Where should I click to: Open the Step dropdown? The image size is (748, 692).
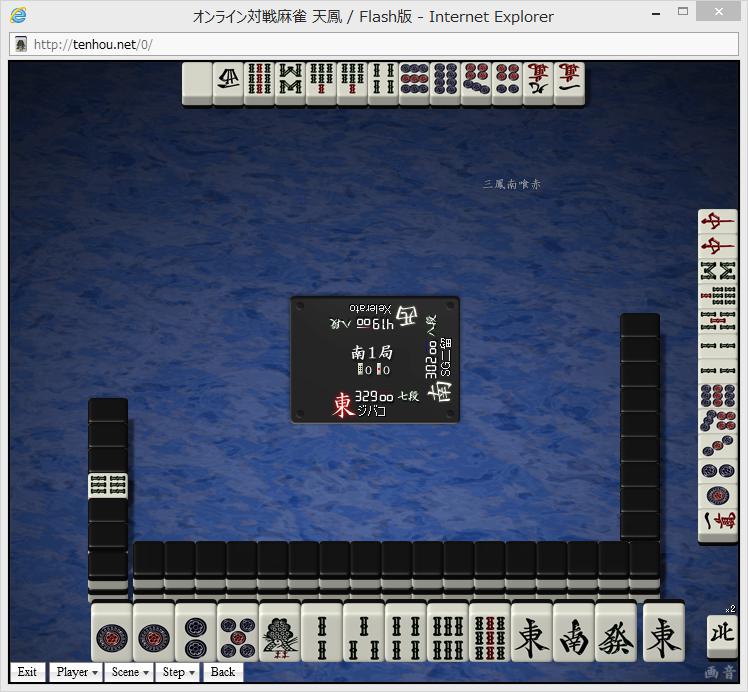pyautogui.click(x=178, y=672)
